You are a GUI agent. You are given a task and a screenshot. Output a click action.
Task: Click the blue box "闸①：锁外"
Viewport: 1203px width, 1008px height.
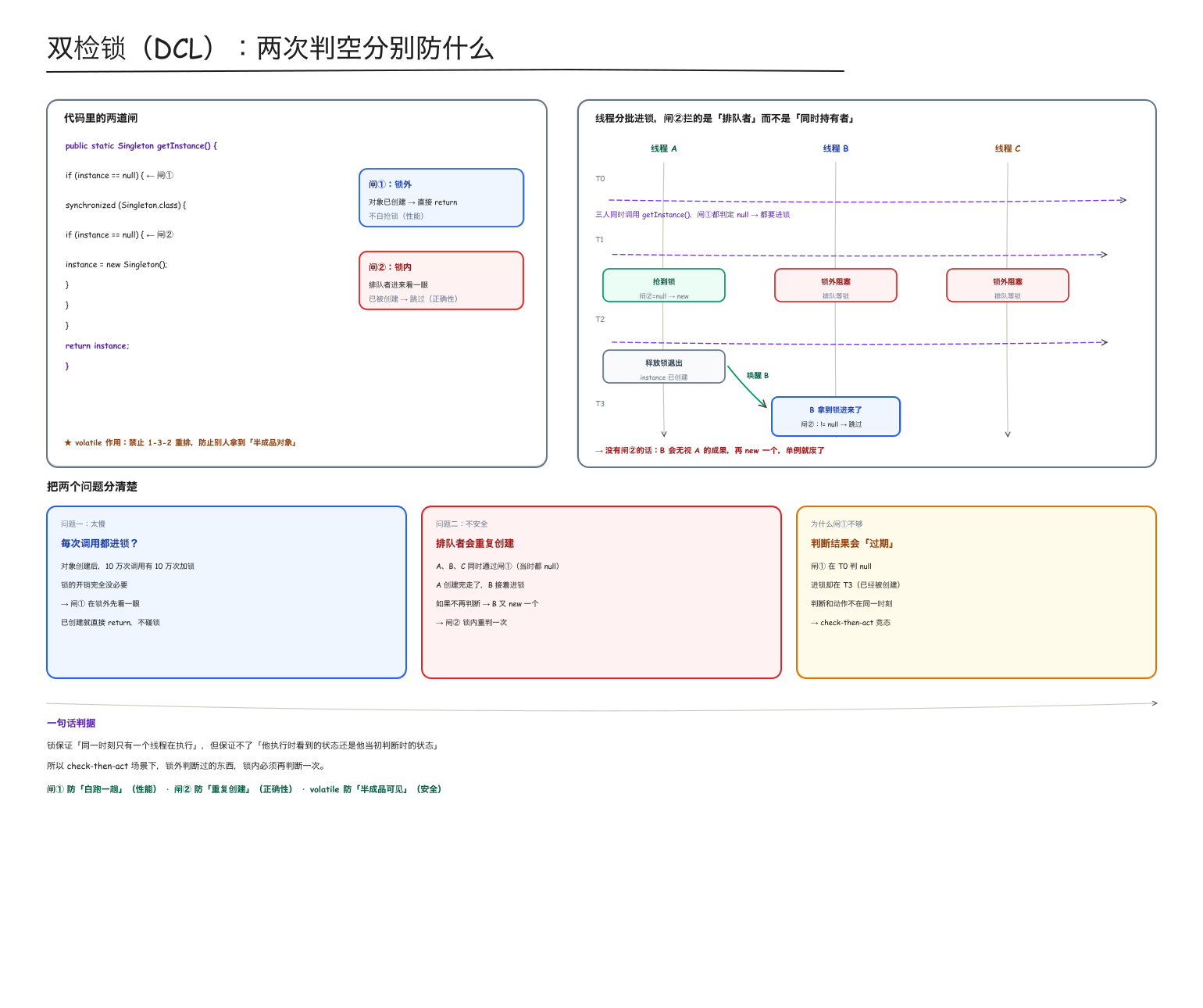click(441, 198)
